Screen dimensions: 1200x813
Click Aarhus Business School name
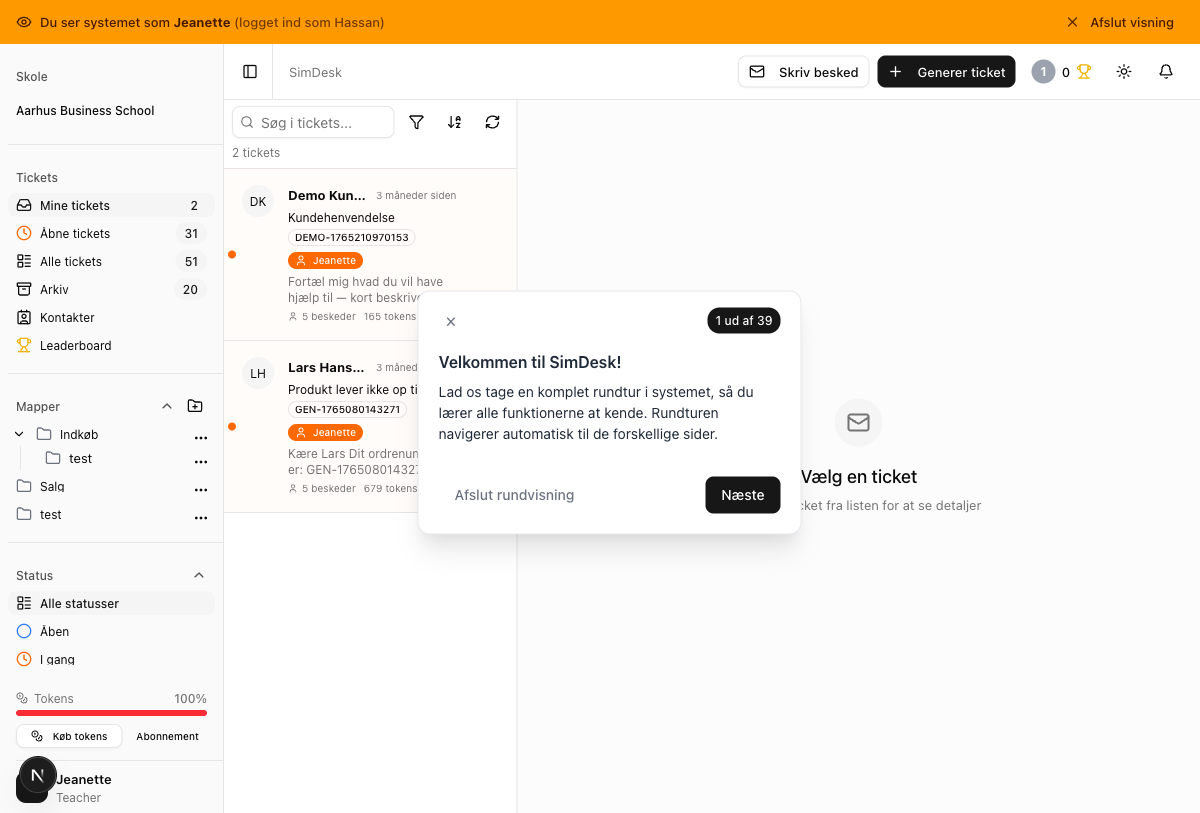click(x=85, y=111)
